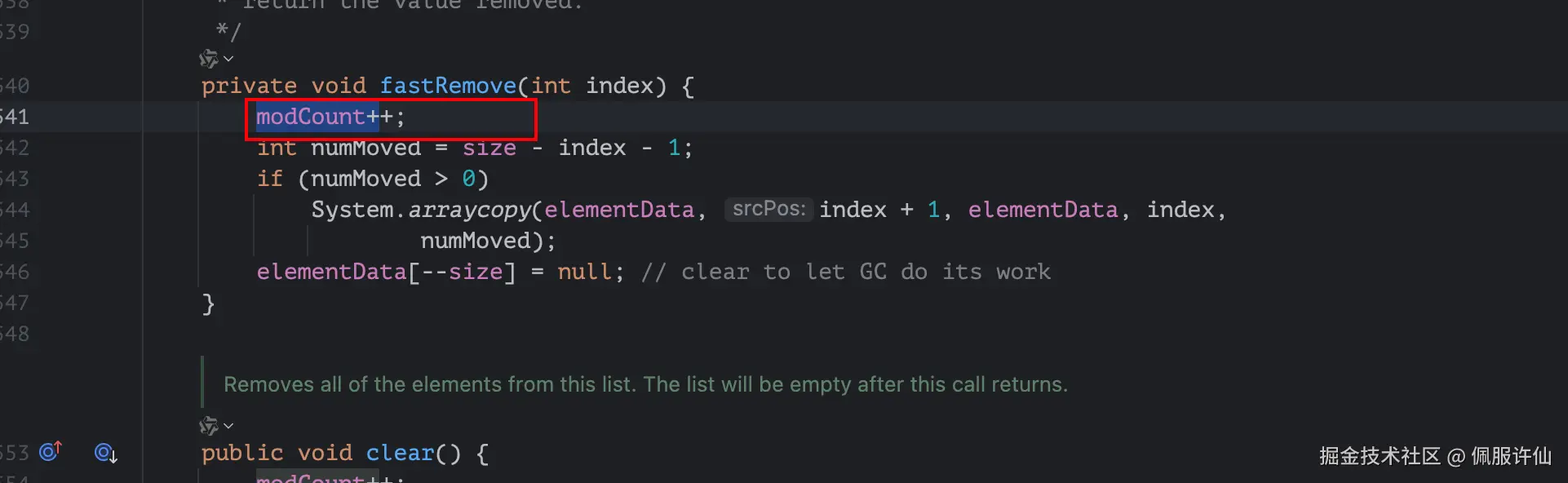This screenshot has height=483, width=1568.
Task: Click the 'clear to let GC' comment
Action: pyautogui.click(x=846, y=272)
